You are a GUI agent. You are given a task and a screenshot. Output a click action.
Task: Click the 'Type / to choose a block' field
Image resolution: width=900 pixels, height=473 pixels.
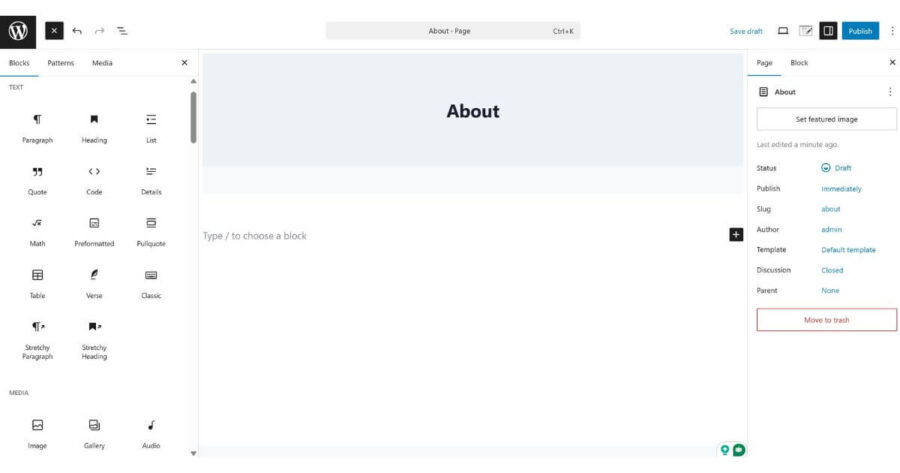click(x=254, y=236)
